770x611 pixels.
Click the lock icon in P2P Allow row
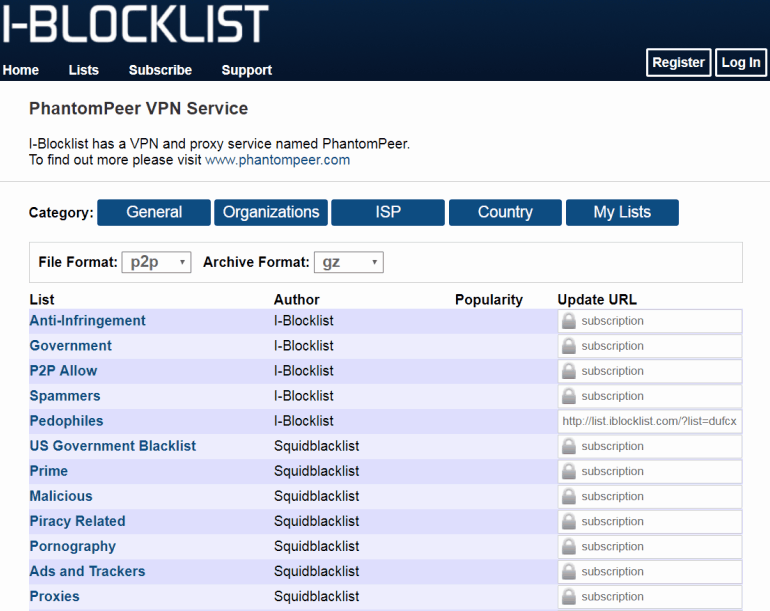pyautogui.click(x=569, y=371)
